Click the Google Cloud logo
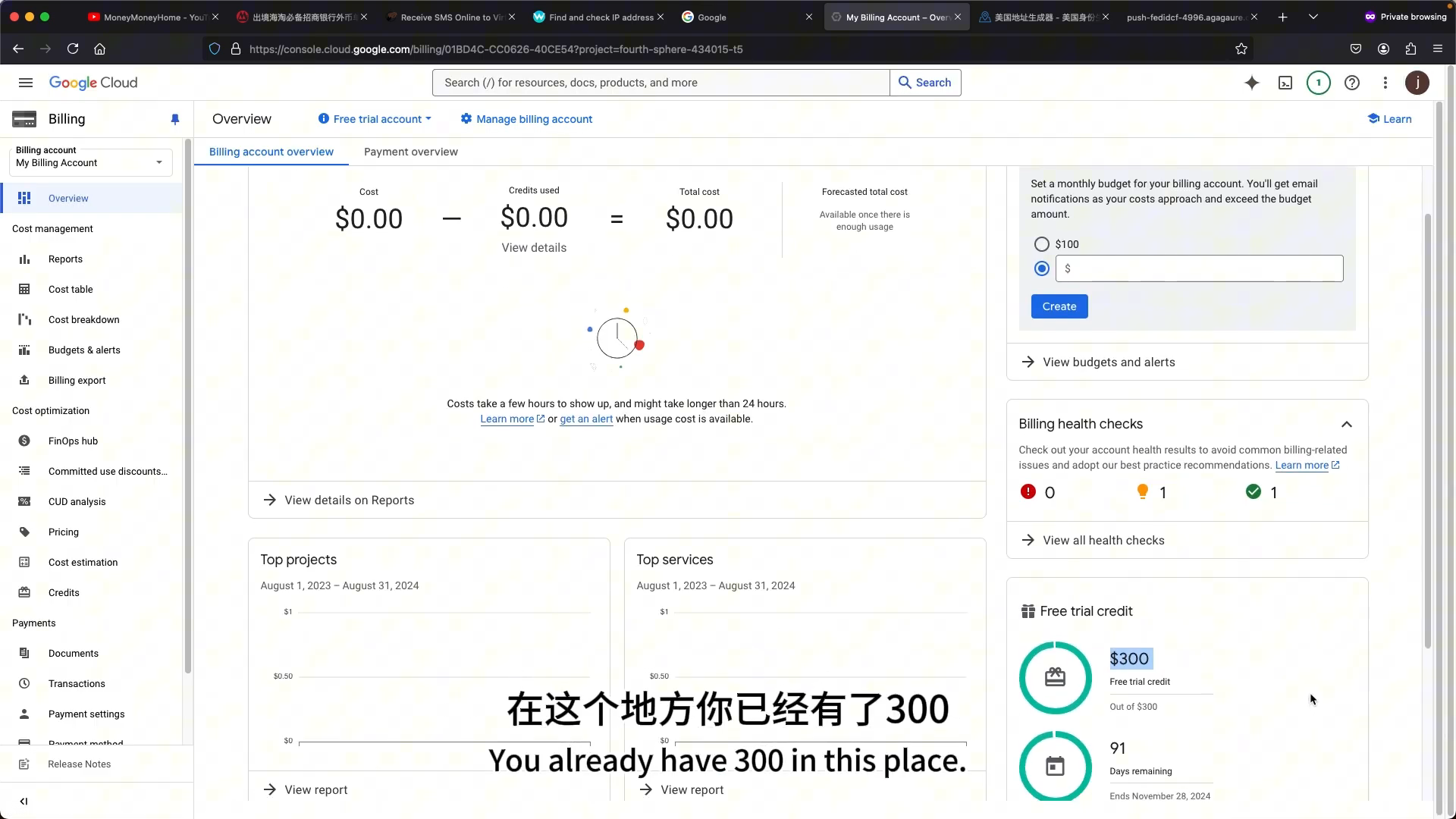1456x819 pixels. click(x=93, y=83)
